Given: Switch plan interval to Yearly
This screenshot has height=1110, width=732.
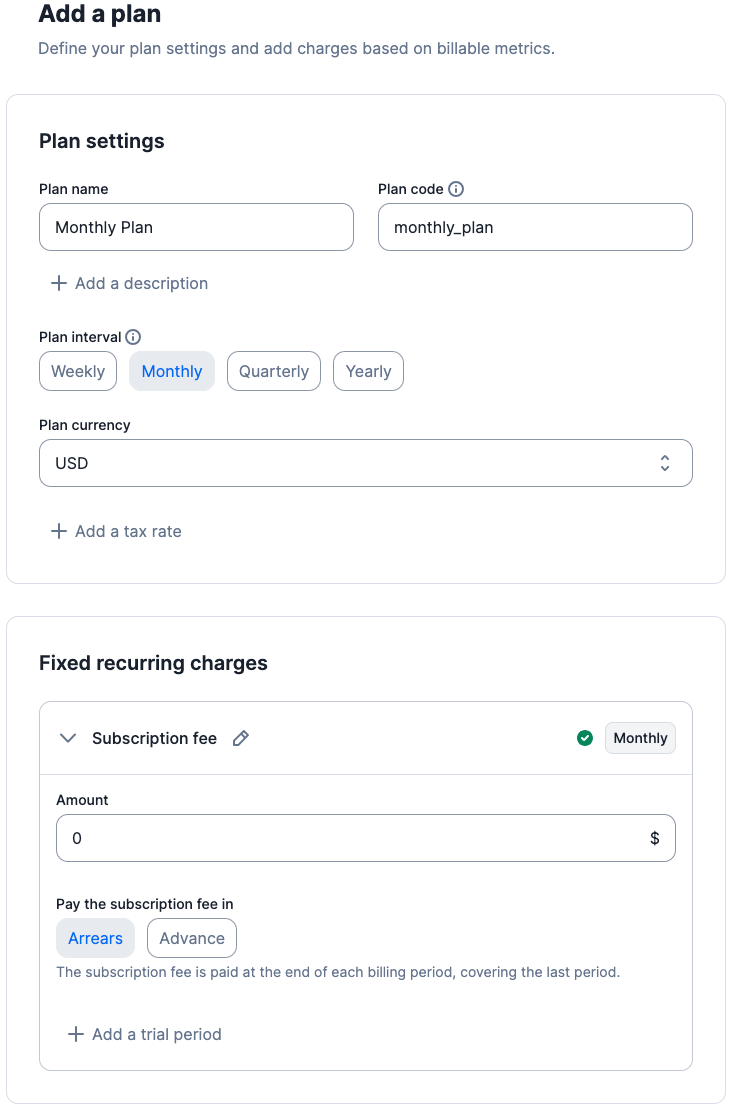Looking at the screenshot, I should [x=368, y=371].
